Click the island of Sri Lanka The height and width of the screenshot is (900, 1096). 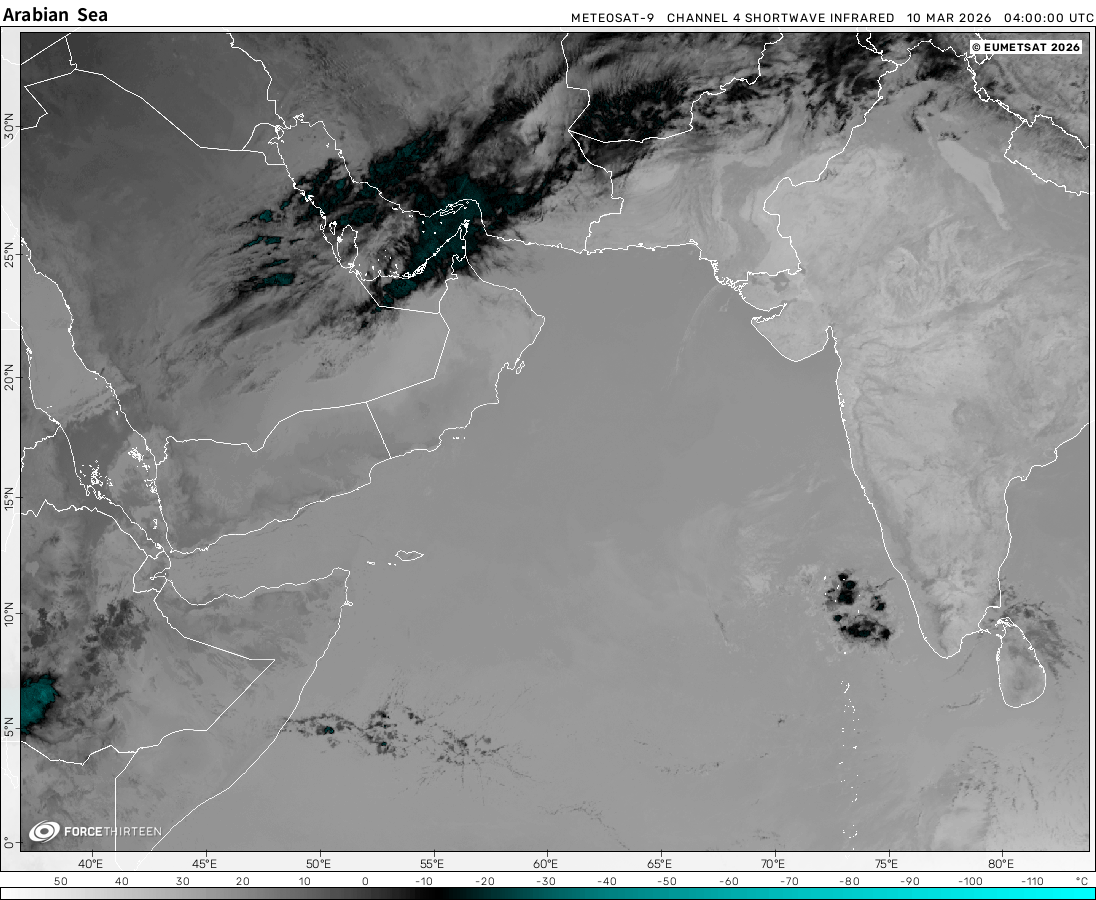pos(1022,665)
